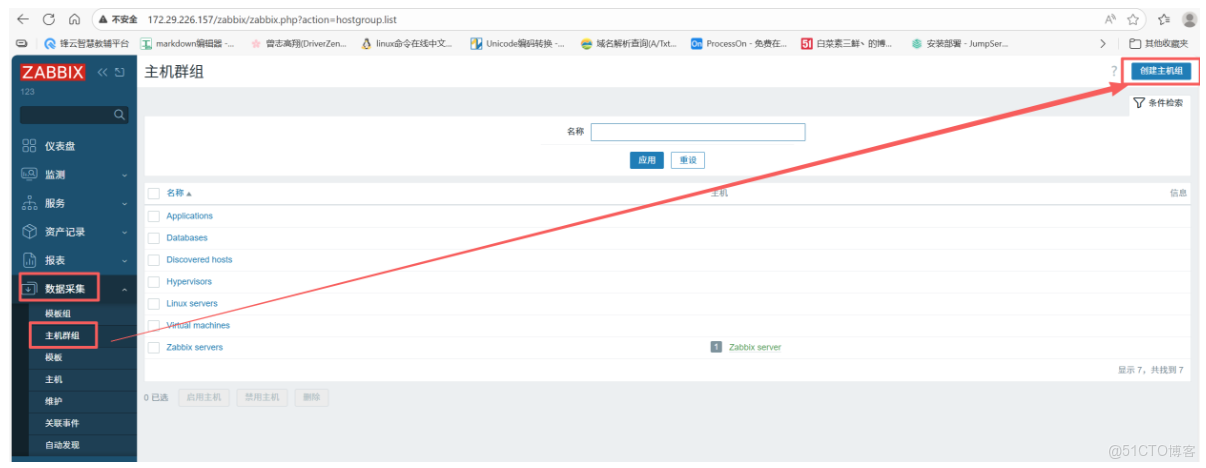
Task: Check the Linux servers row checkbox
Action: (154, 304)
